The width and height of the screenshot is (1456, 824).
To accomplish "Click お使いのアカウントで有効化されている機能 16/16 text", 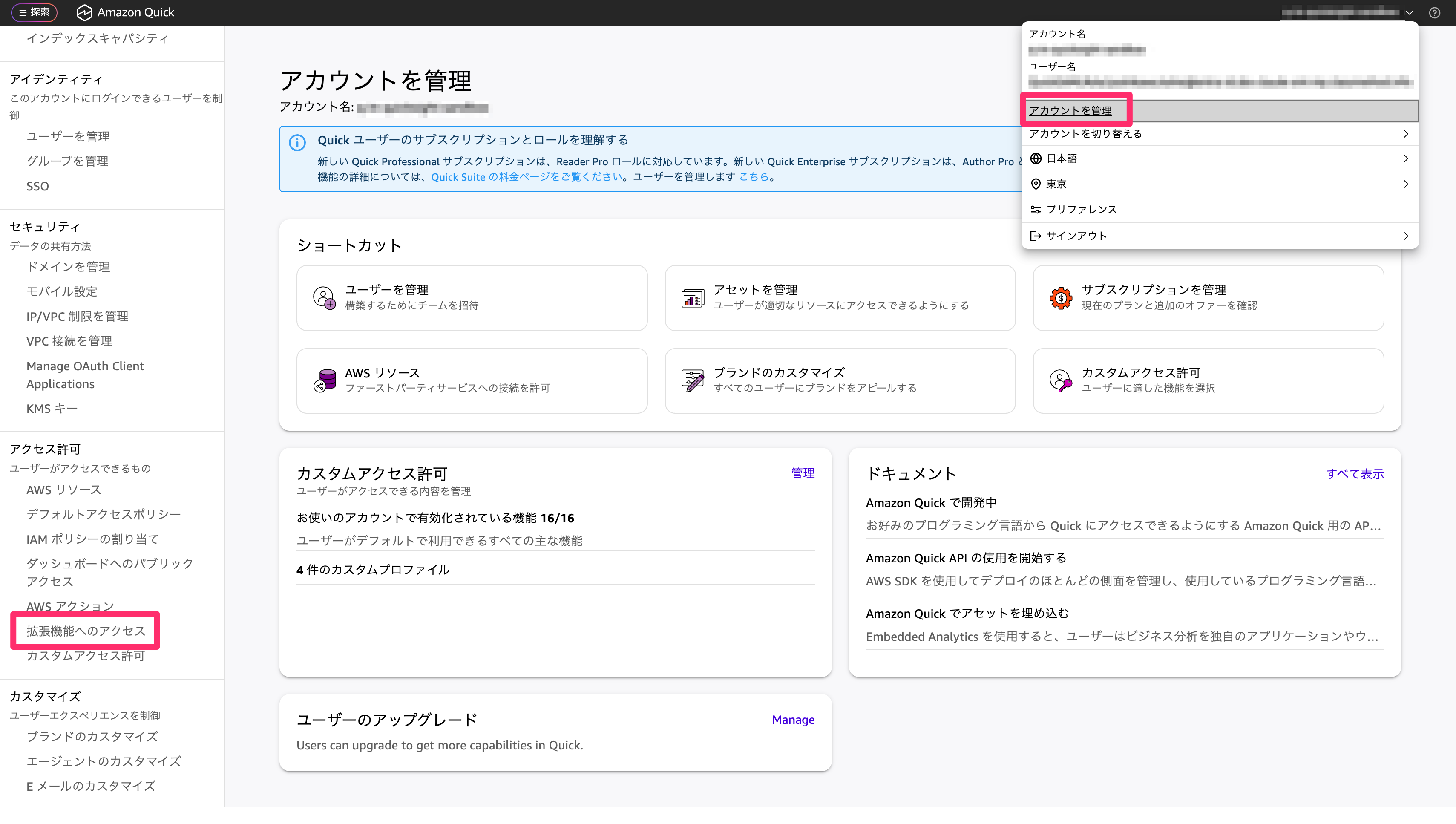I will (x=435, y=518).
